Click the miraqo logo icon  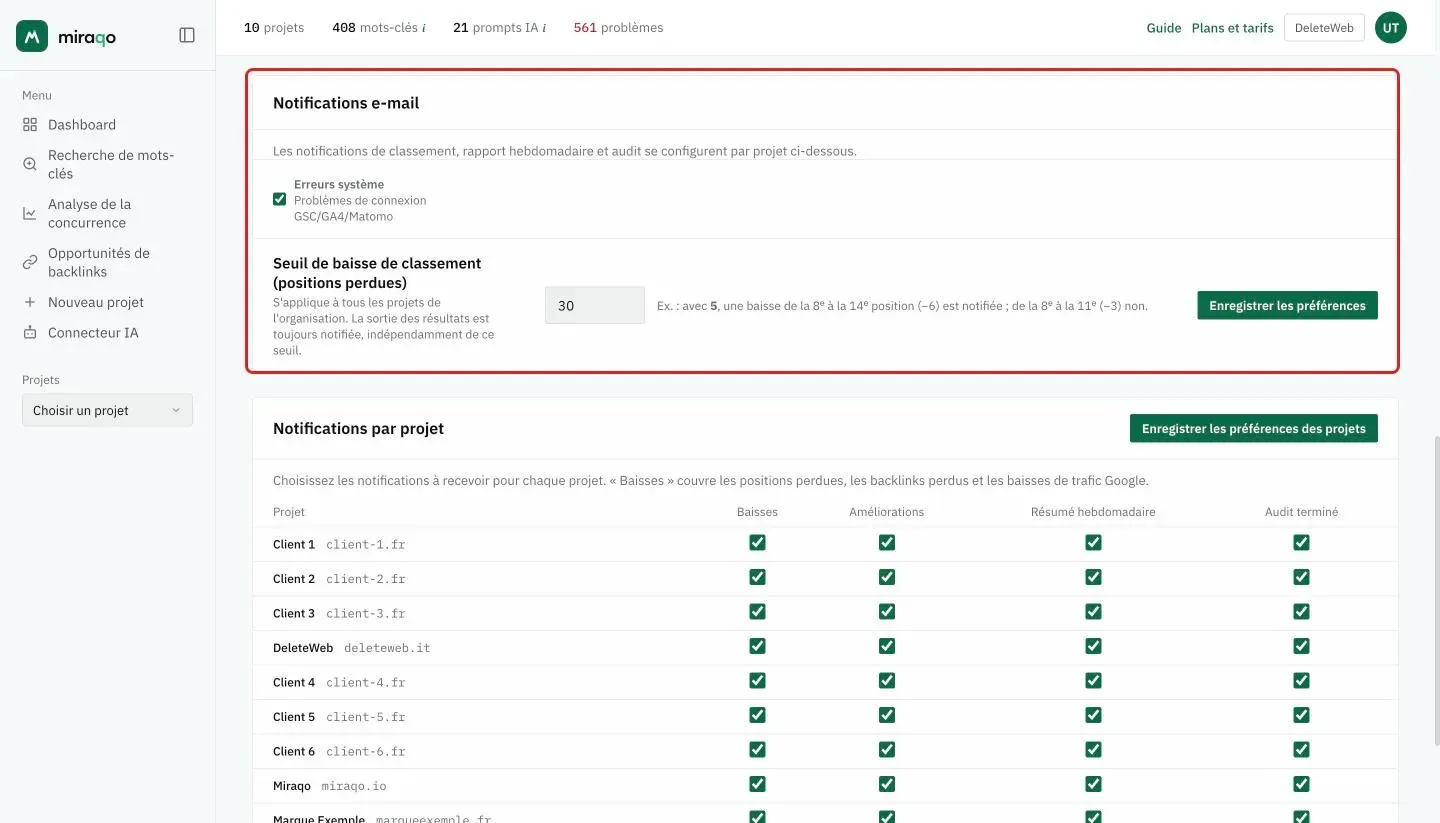coord(32,36)
